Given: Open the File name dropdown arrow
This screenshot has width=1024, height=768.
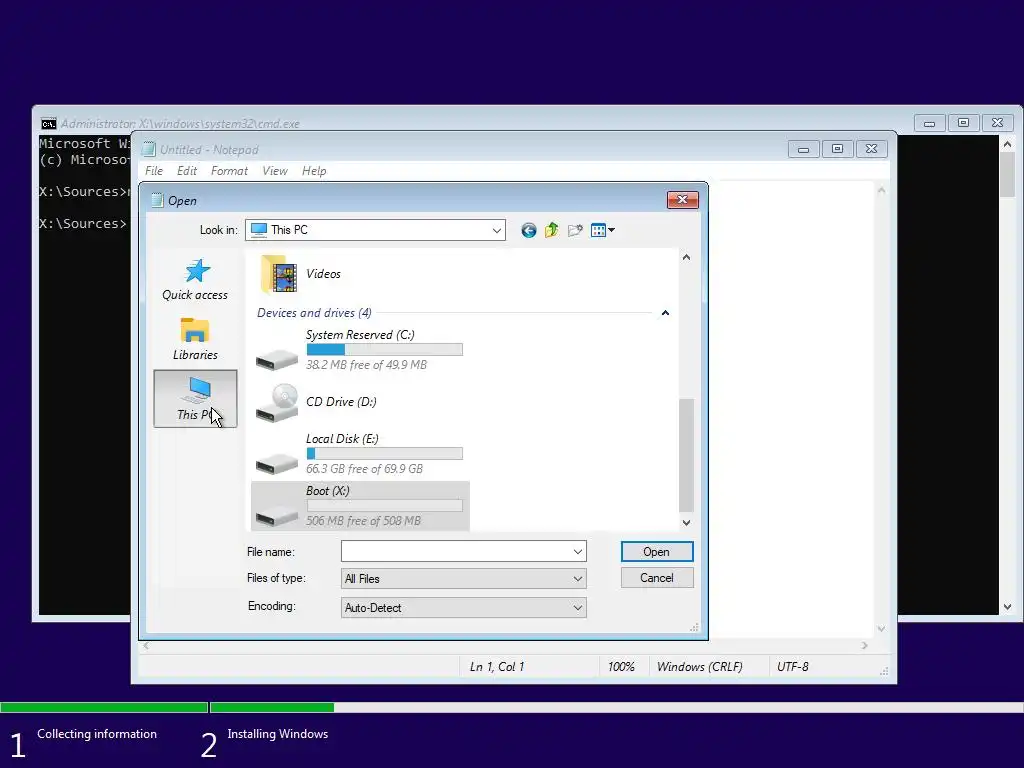Looking at the screenshot, I should click(577, 552).
